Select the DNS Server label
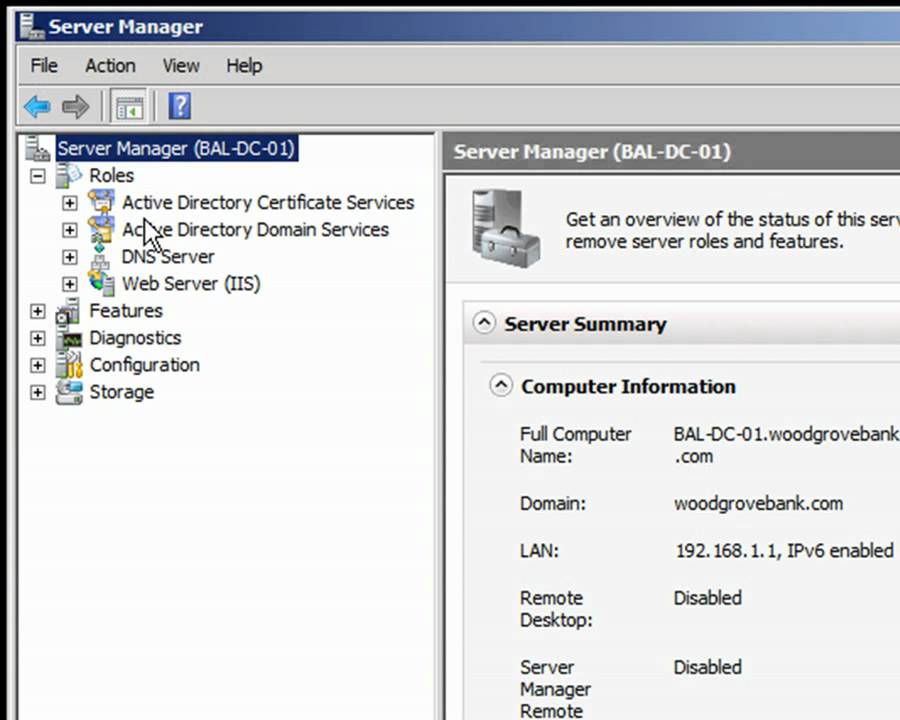 (x=168, y=257)
